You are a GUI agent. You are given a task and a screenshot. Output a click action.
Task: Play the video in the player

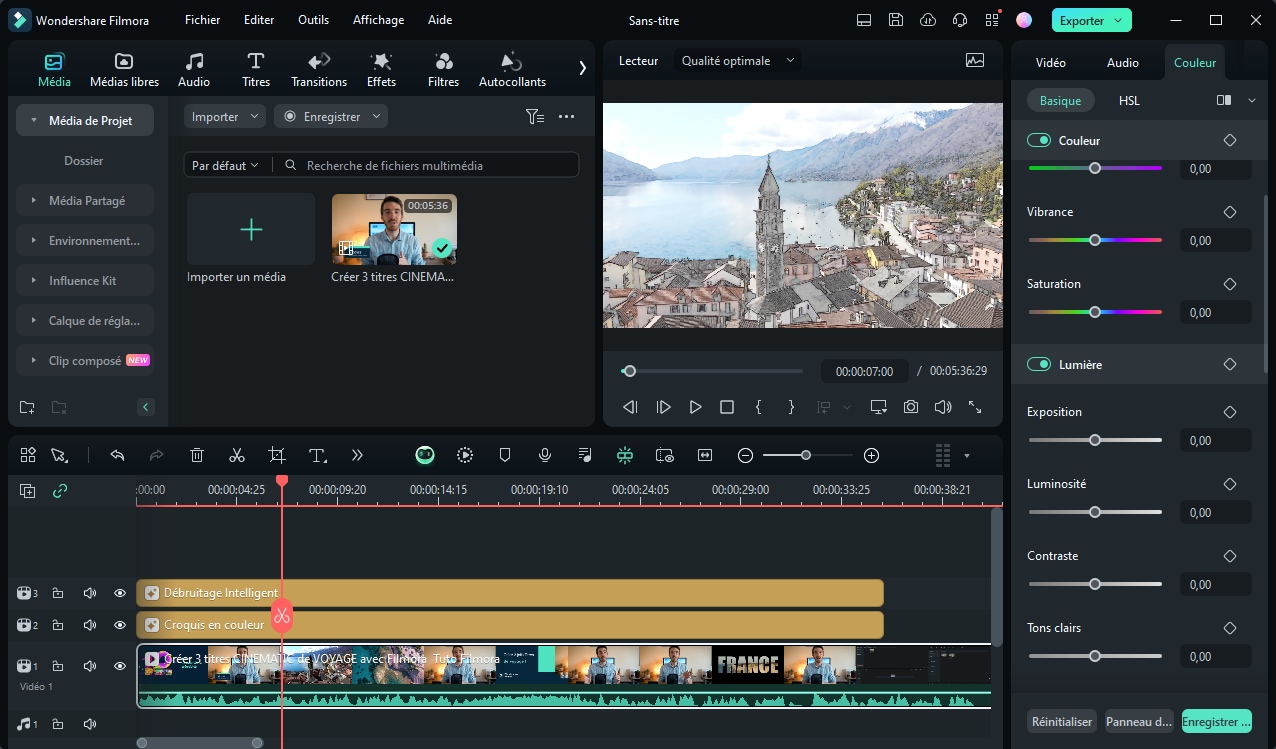pyautogui.click(x=695, y=407)
